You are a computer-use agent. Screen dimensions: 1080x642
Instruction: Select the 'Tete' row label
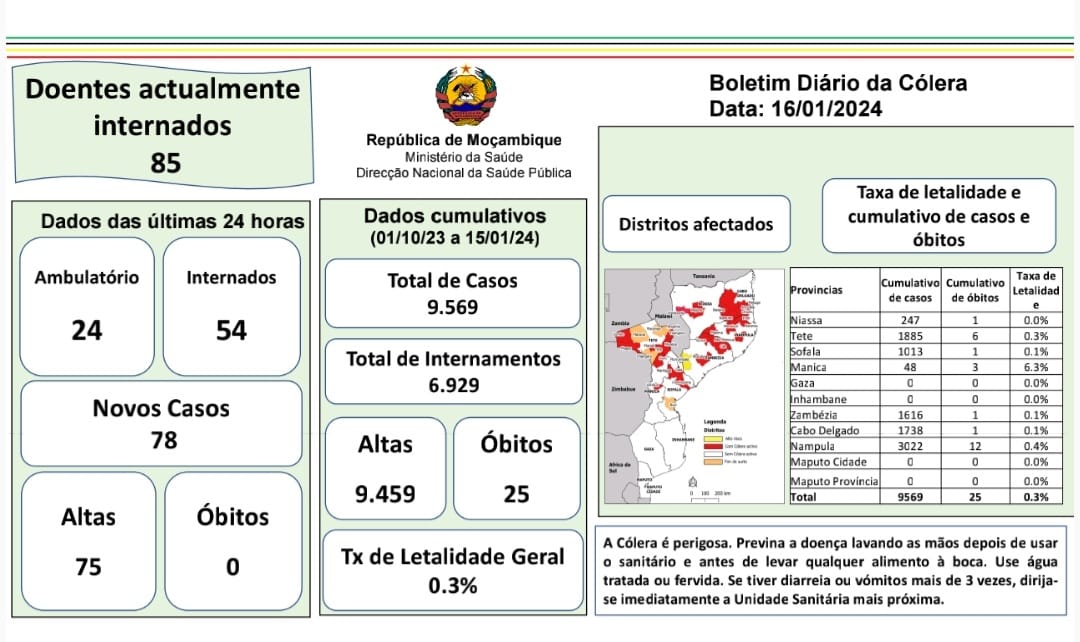pyautogui.click(x=801, y=336)
